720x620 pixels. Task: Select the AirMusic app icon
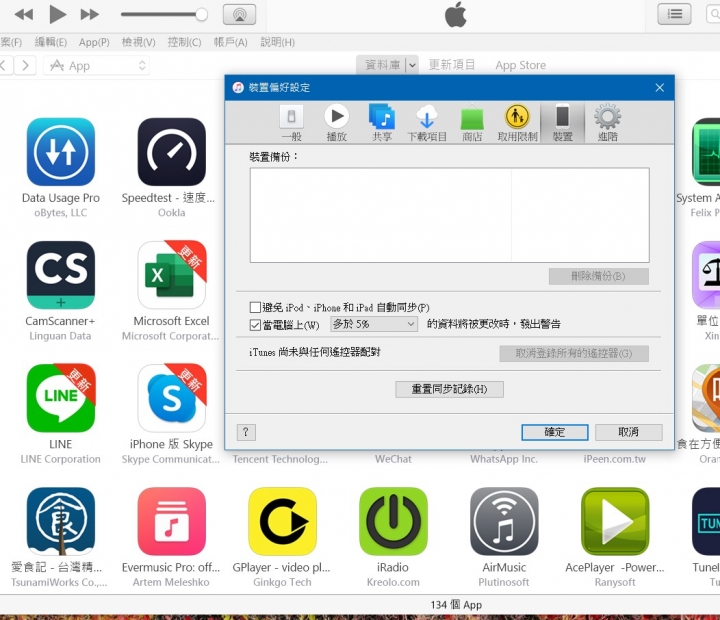click(x=504, y=521)
